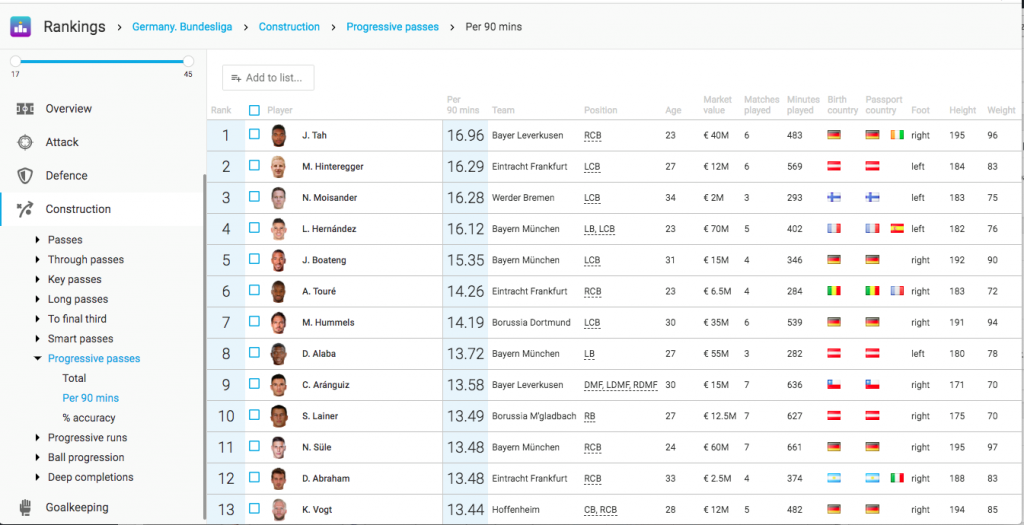This screenshot has width=1024, height=525.
Task: Open Construction breadcrumb link
Action: point(289,27)
